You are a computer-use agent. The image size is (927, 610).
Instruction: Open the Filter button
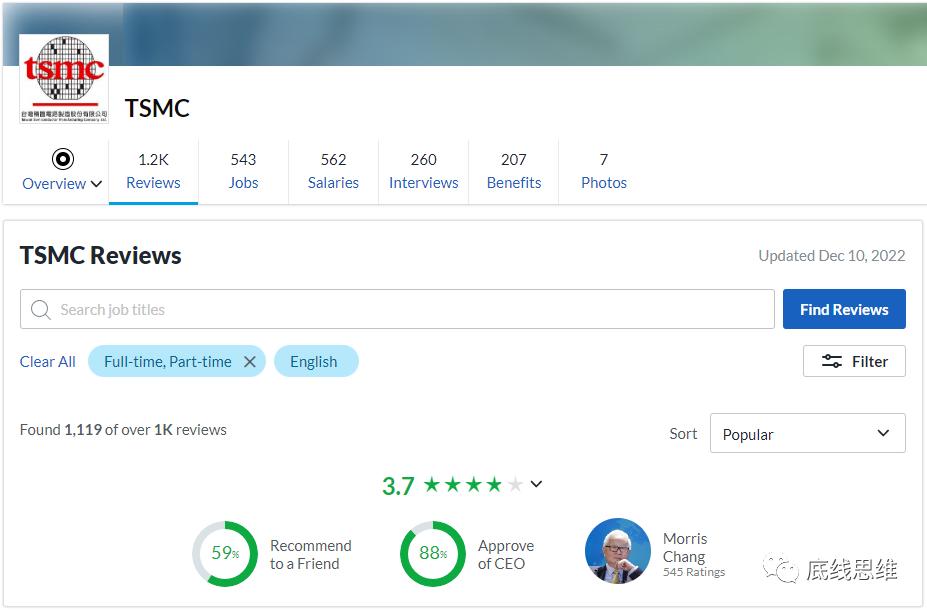(x=854, y=361)
